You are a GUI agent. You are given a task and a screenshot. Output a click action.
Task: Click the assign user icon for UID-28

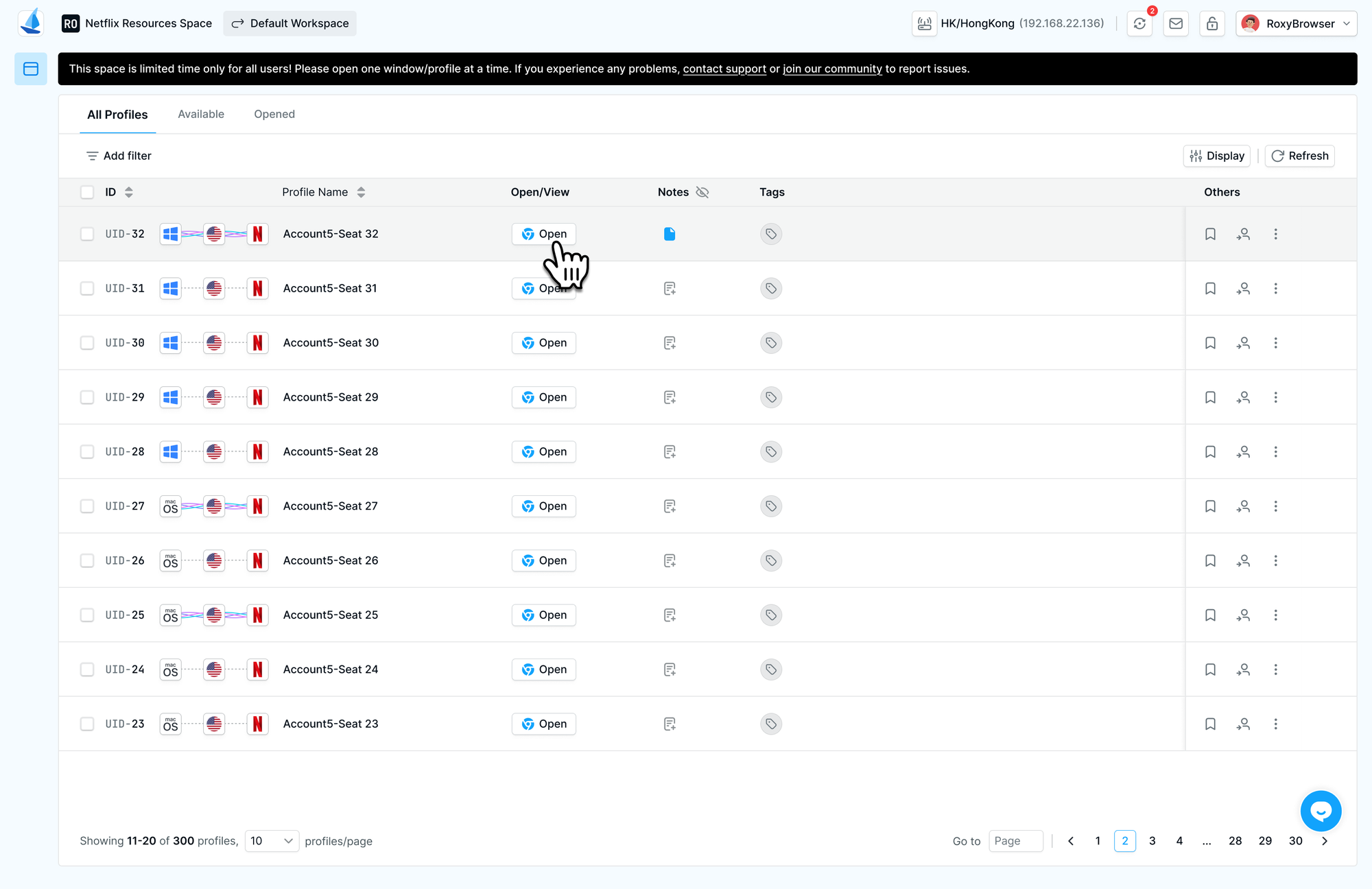pos(1243,452)
